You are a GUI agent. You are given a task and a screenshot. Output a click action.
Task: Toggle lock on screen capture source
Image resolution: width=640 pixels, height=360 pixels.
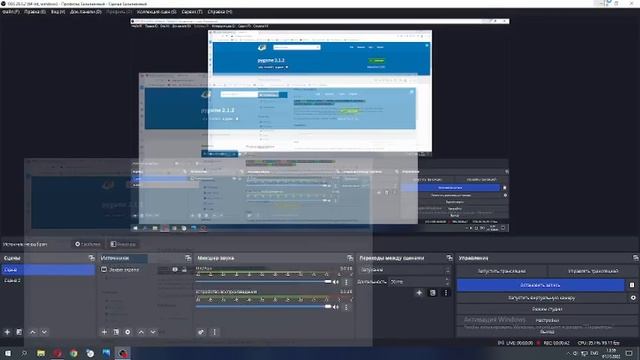tap(184, 269)
